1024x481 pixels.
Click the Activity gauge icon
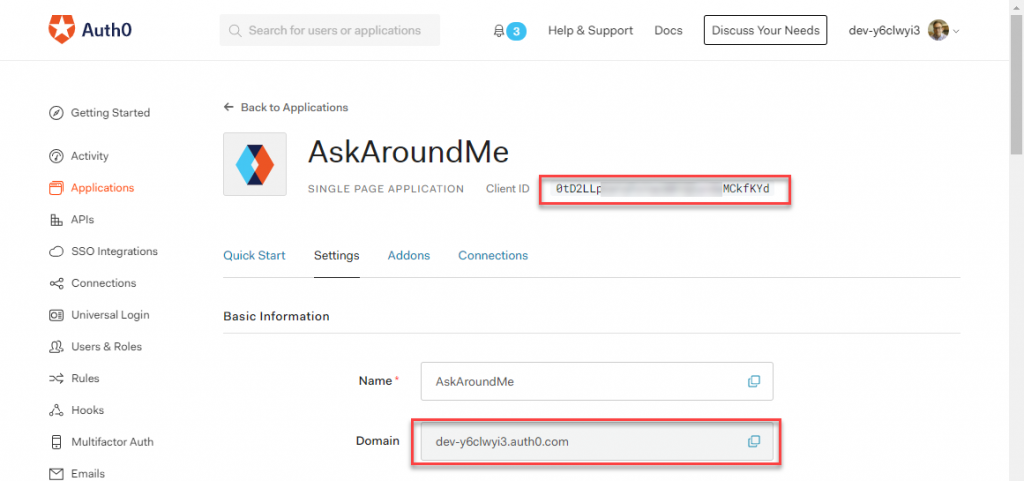point(56,157)
